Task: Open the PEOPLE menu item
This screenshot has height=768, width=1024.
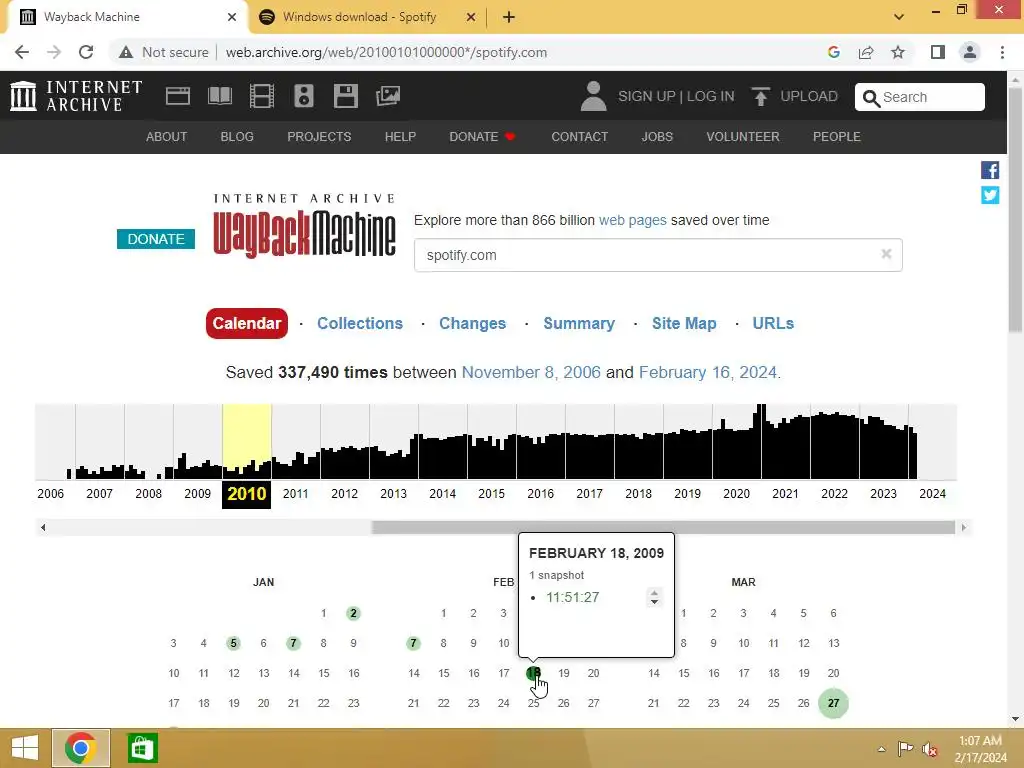Action: tap(837, 136)
